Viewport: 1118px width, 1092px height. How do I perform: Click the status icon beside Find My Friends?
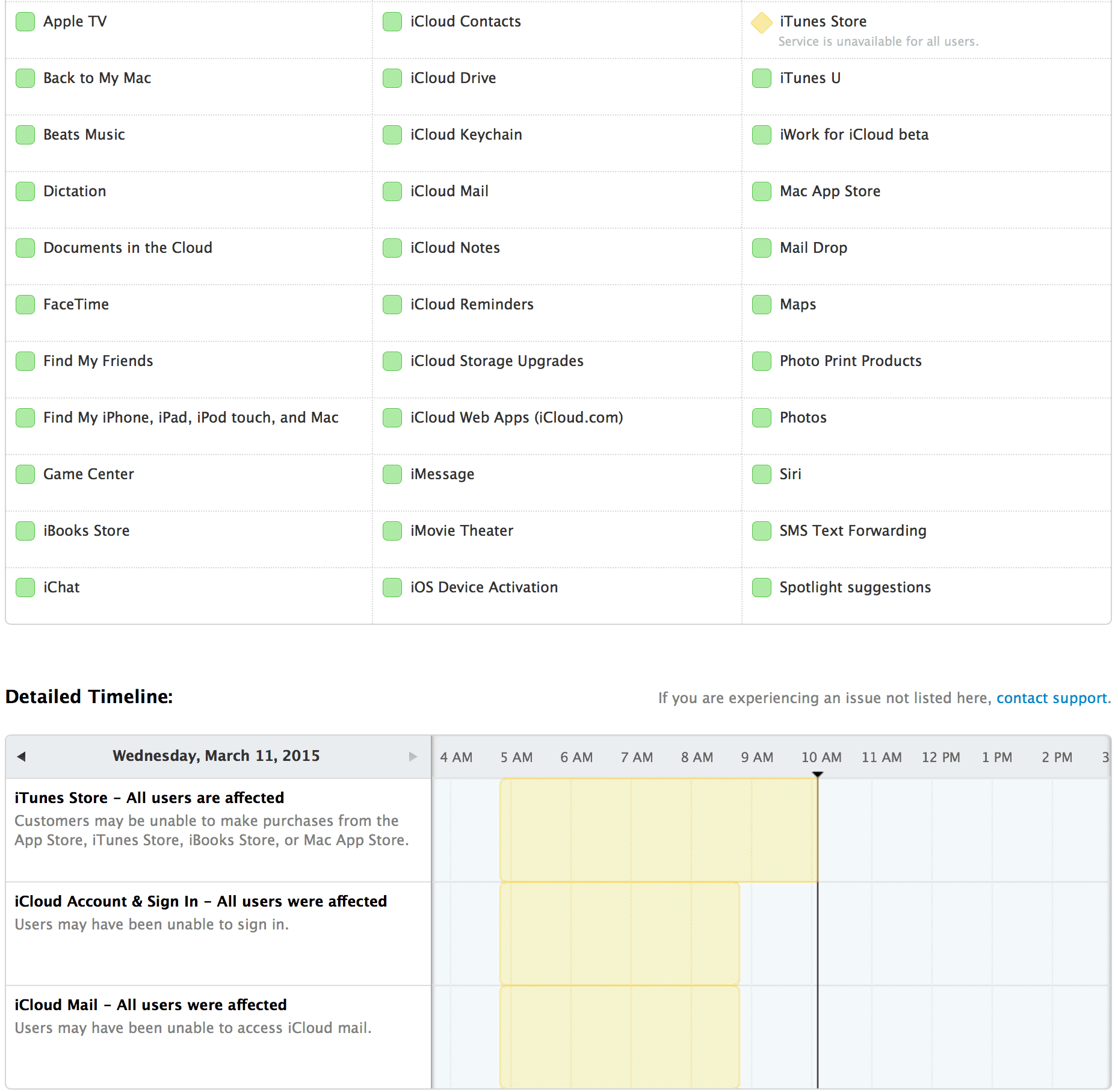tap(25, 361)
